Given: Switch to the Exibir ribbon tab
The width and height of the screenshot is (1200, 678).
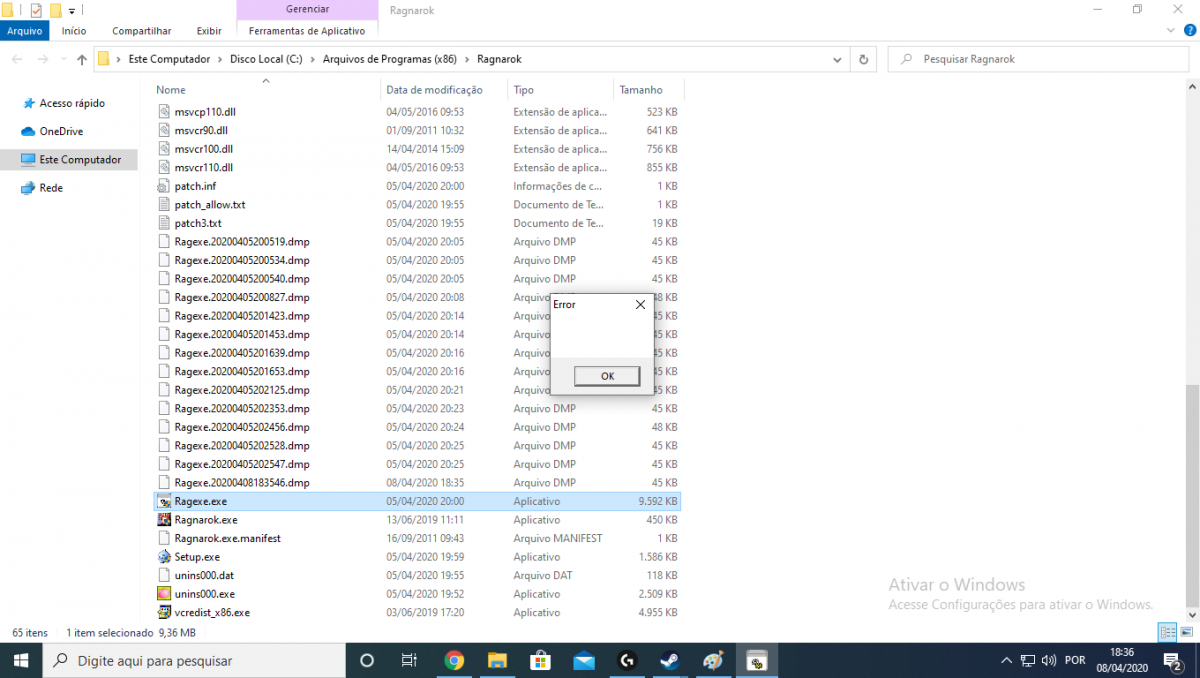Looking at the screenshot, I should [209, 31].
